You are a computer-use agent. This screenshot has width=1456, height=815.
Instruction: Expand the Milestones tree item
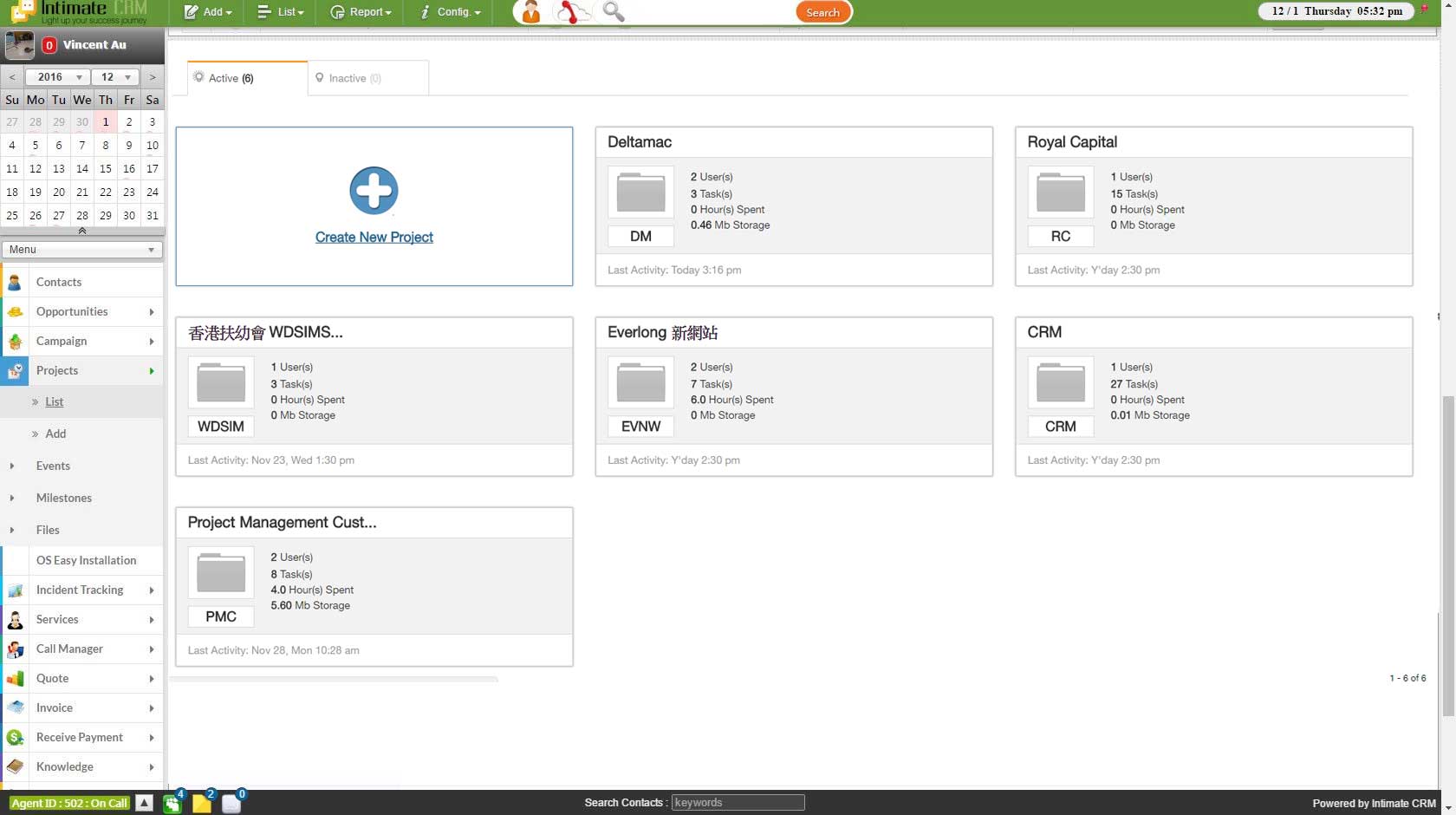pyautogui.click(x=12, y=499)
